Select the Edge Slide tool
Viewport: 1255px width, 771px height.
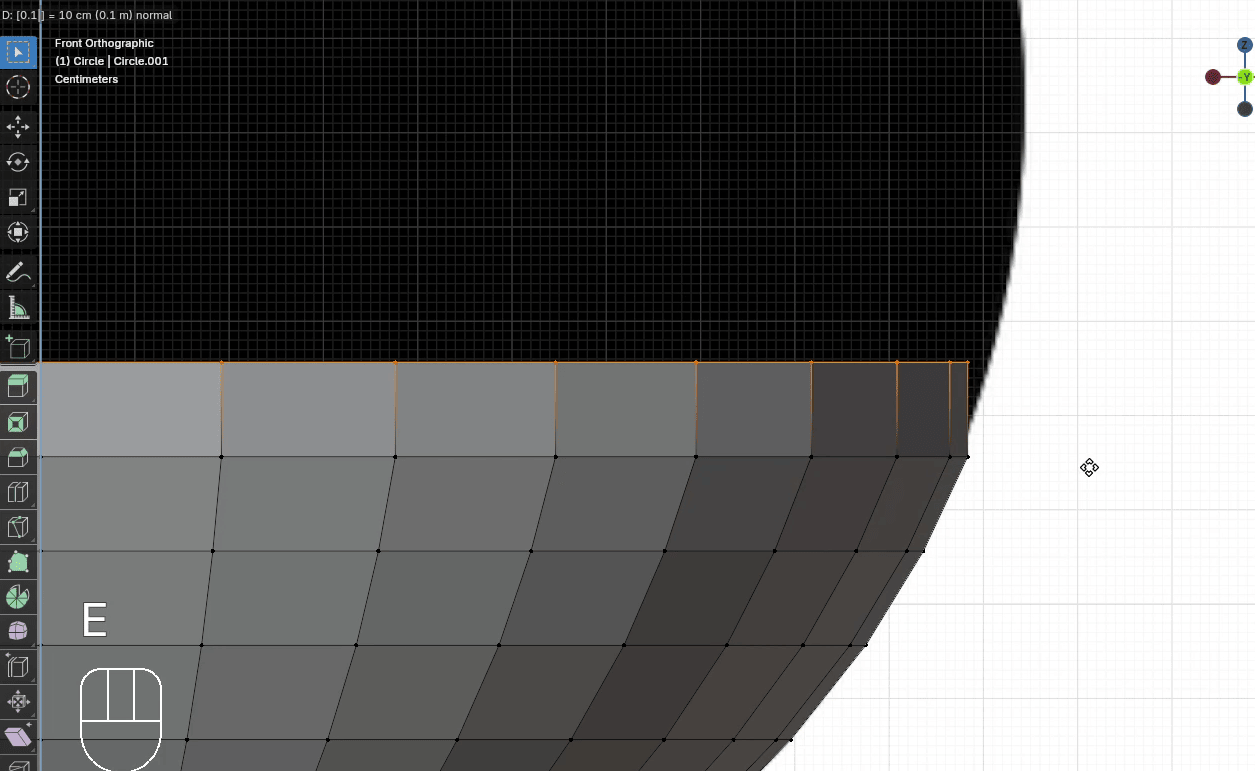click(18, 666)
